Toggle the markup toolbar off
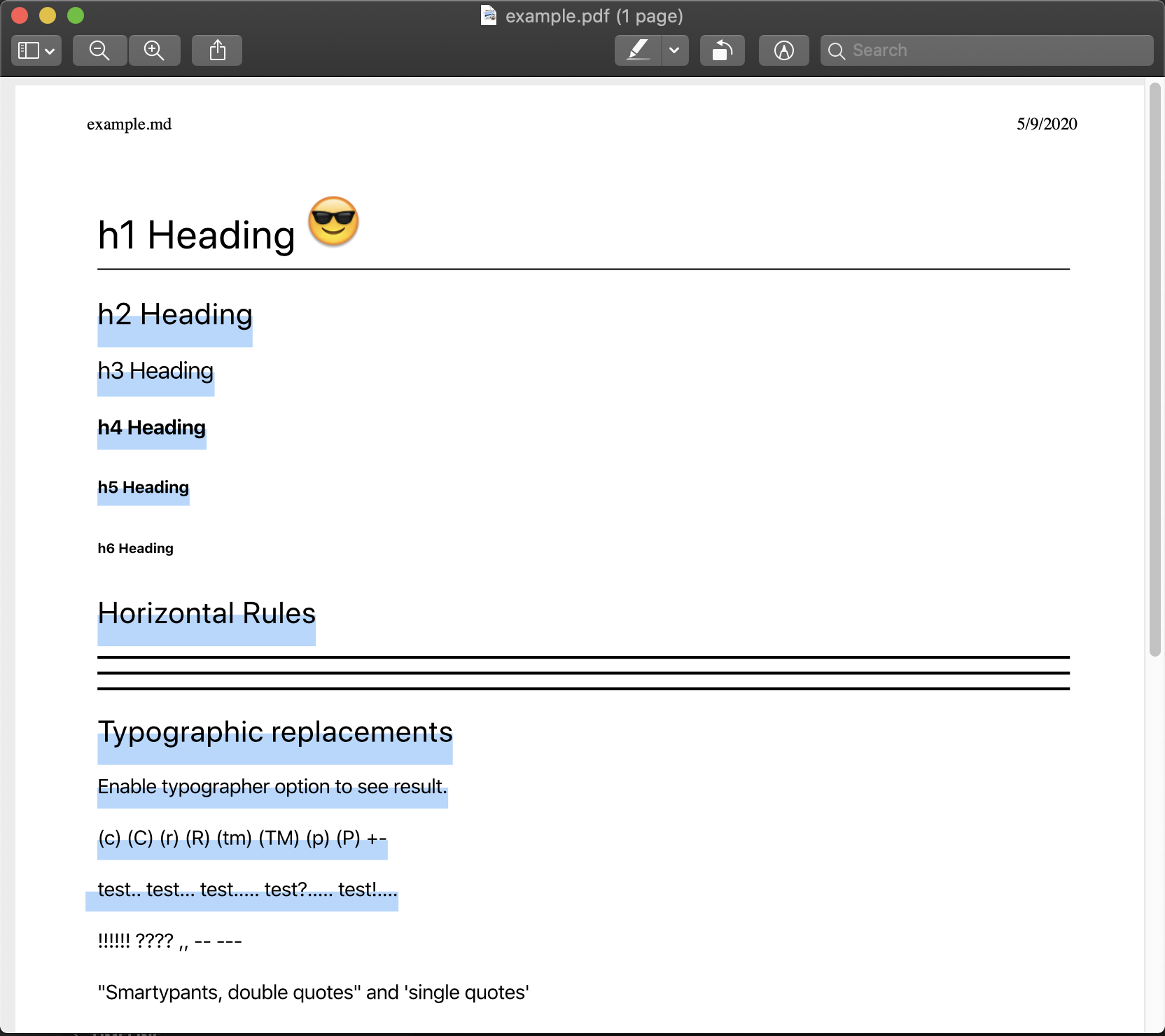The height and width of the screenshot is (1036, 1165). tap(783, 50)
